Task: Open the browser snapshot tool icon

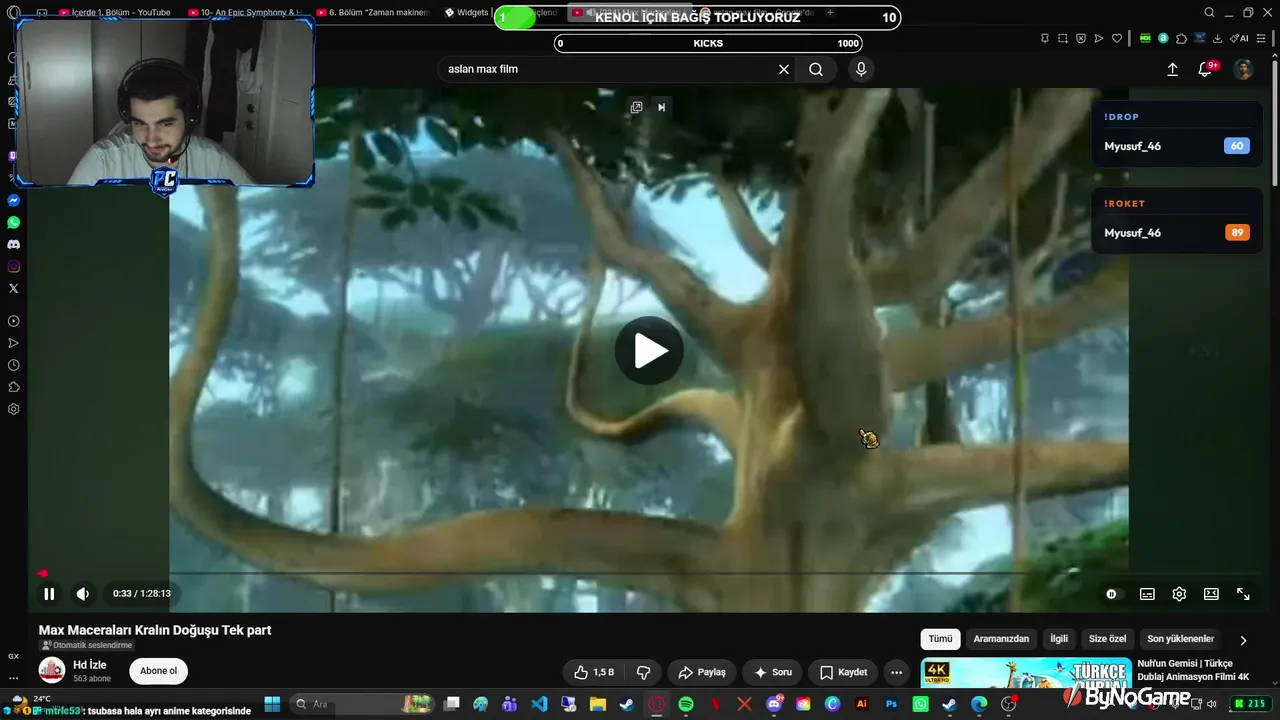Action: click(1063, 38)
